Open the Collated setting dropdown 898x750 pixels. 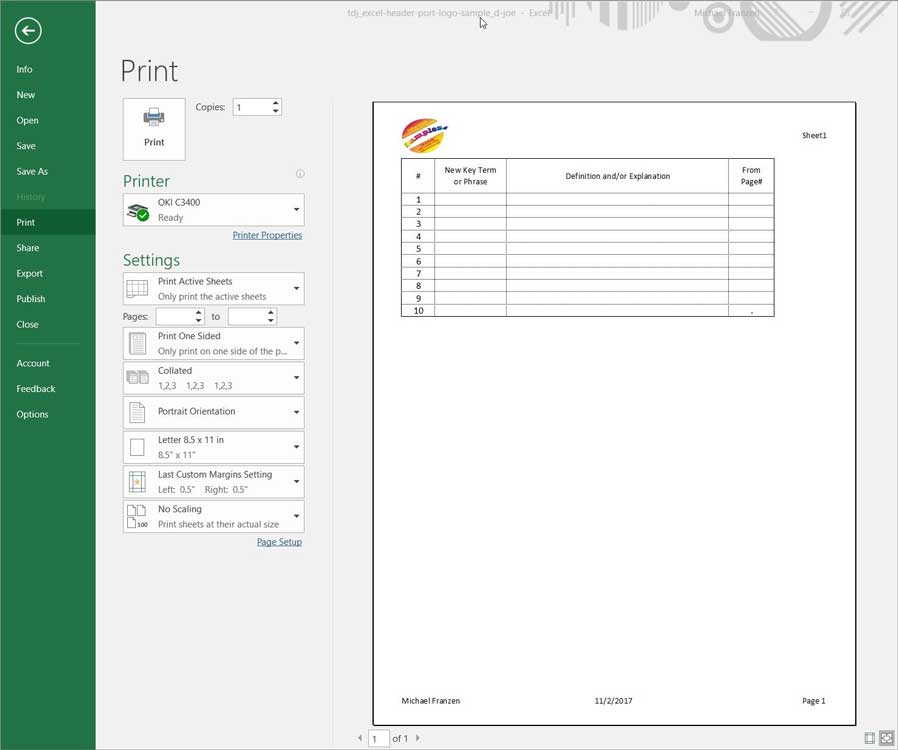pos(213,378)
